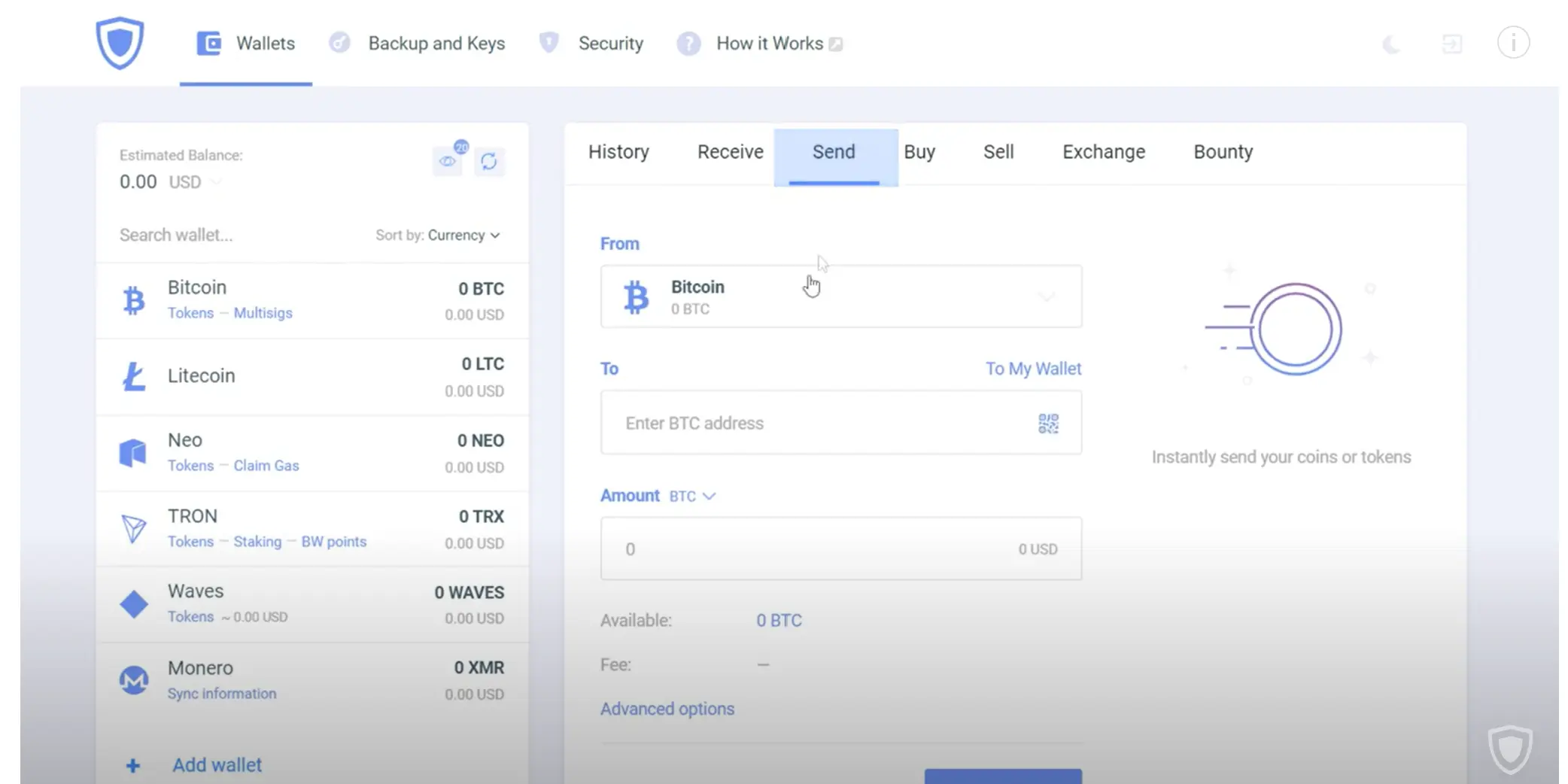Open Monero Sync information link

tap(222, 694)
